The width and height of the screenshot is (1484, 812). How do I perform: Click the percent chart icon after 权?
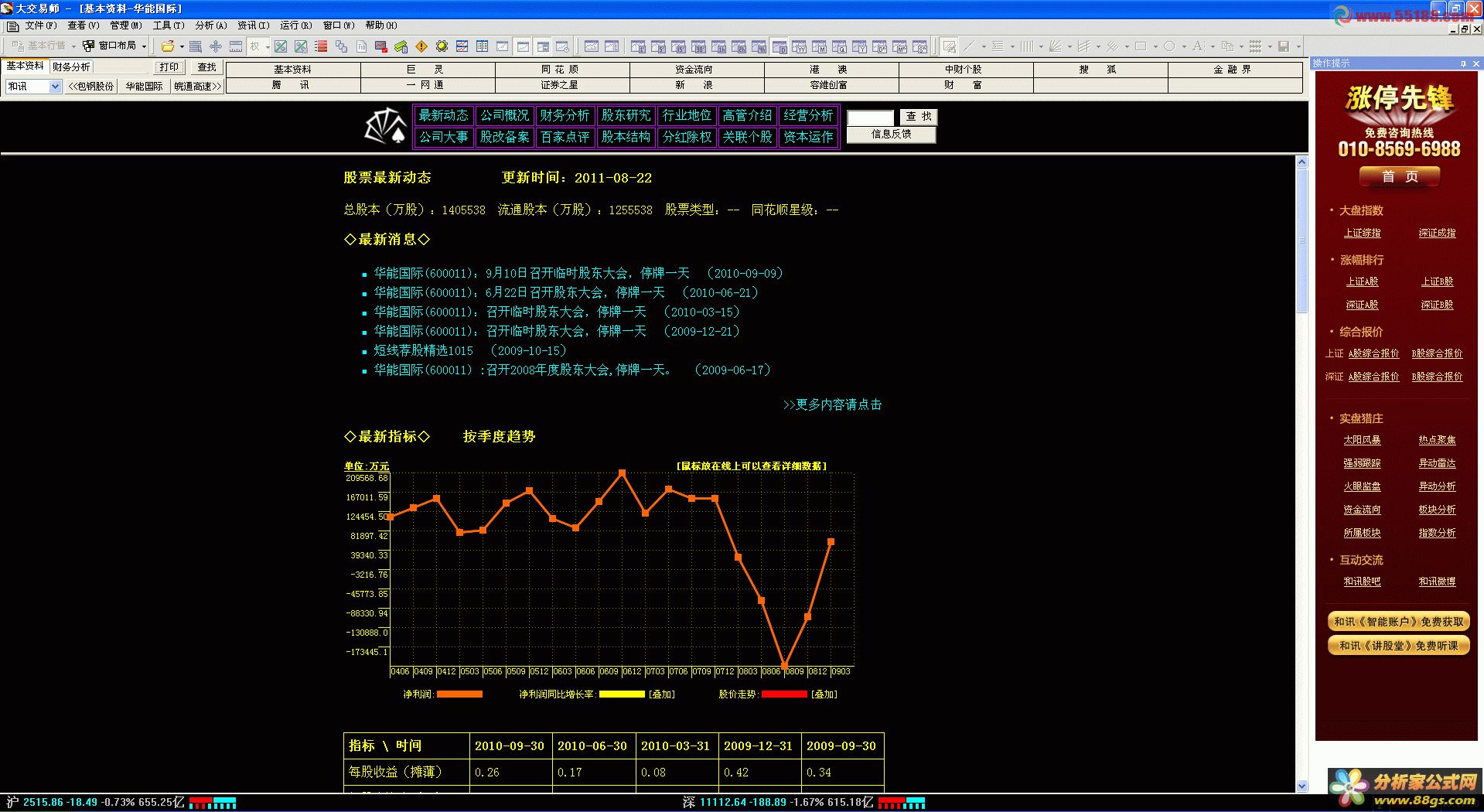point(281,46)
